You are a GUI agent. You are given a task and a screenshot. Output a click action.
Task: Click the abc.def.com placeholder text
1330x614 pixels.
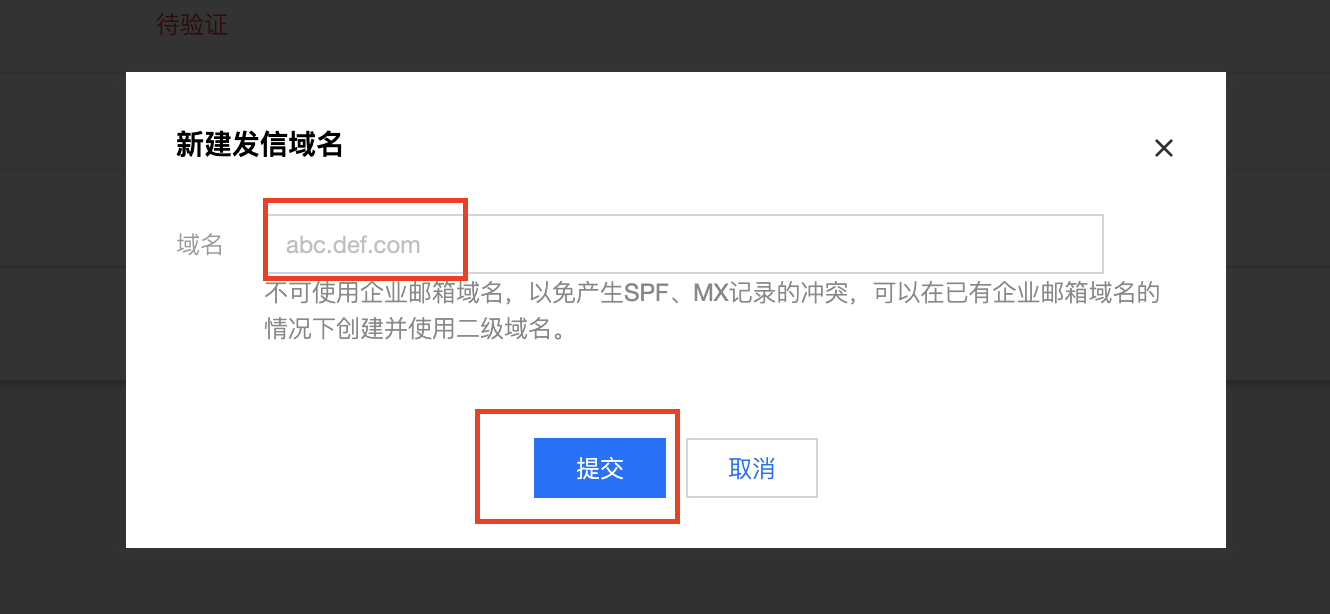353,245
